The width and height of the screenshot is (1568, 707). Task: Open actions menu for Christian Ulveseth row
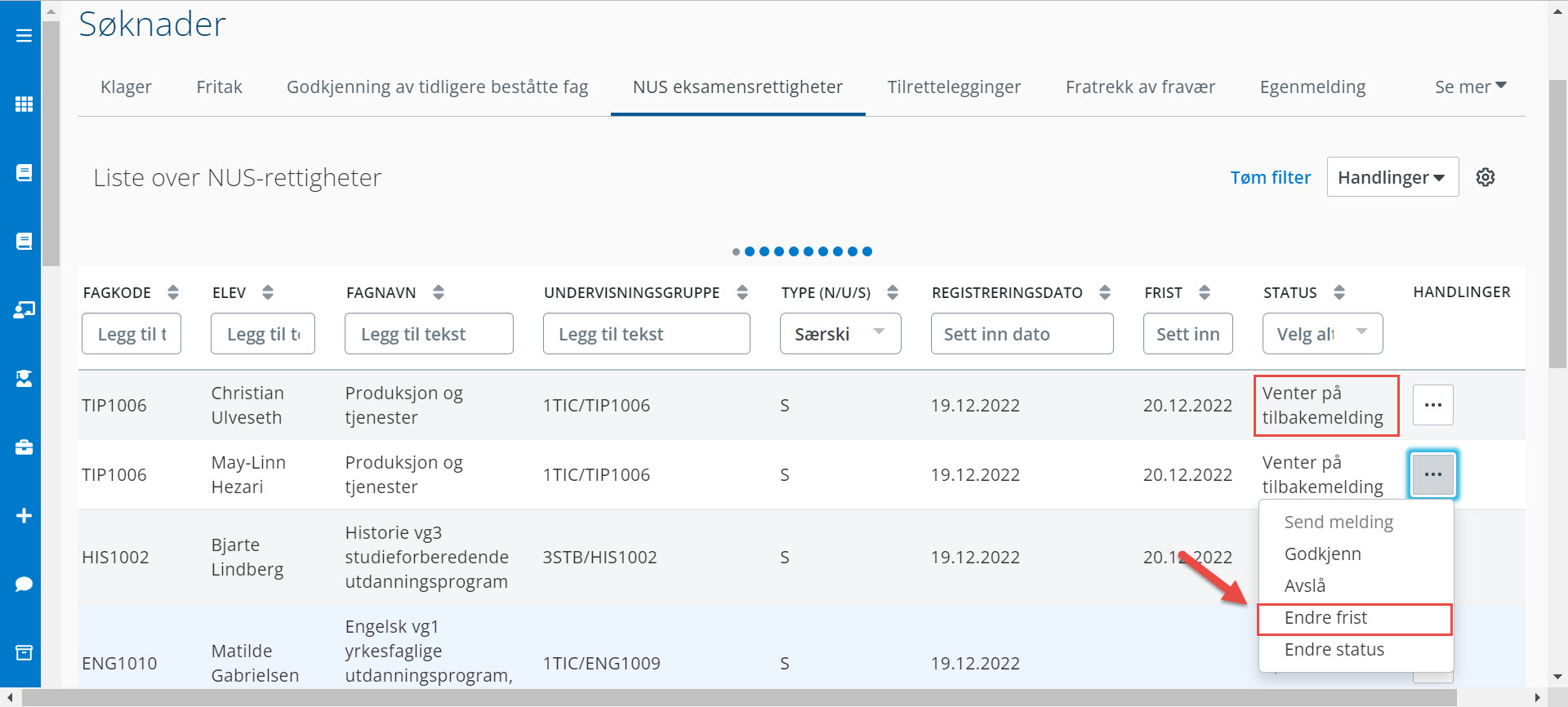pos(1433,405)
